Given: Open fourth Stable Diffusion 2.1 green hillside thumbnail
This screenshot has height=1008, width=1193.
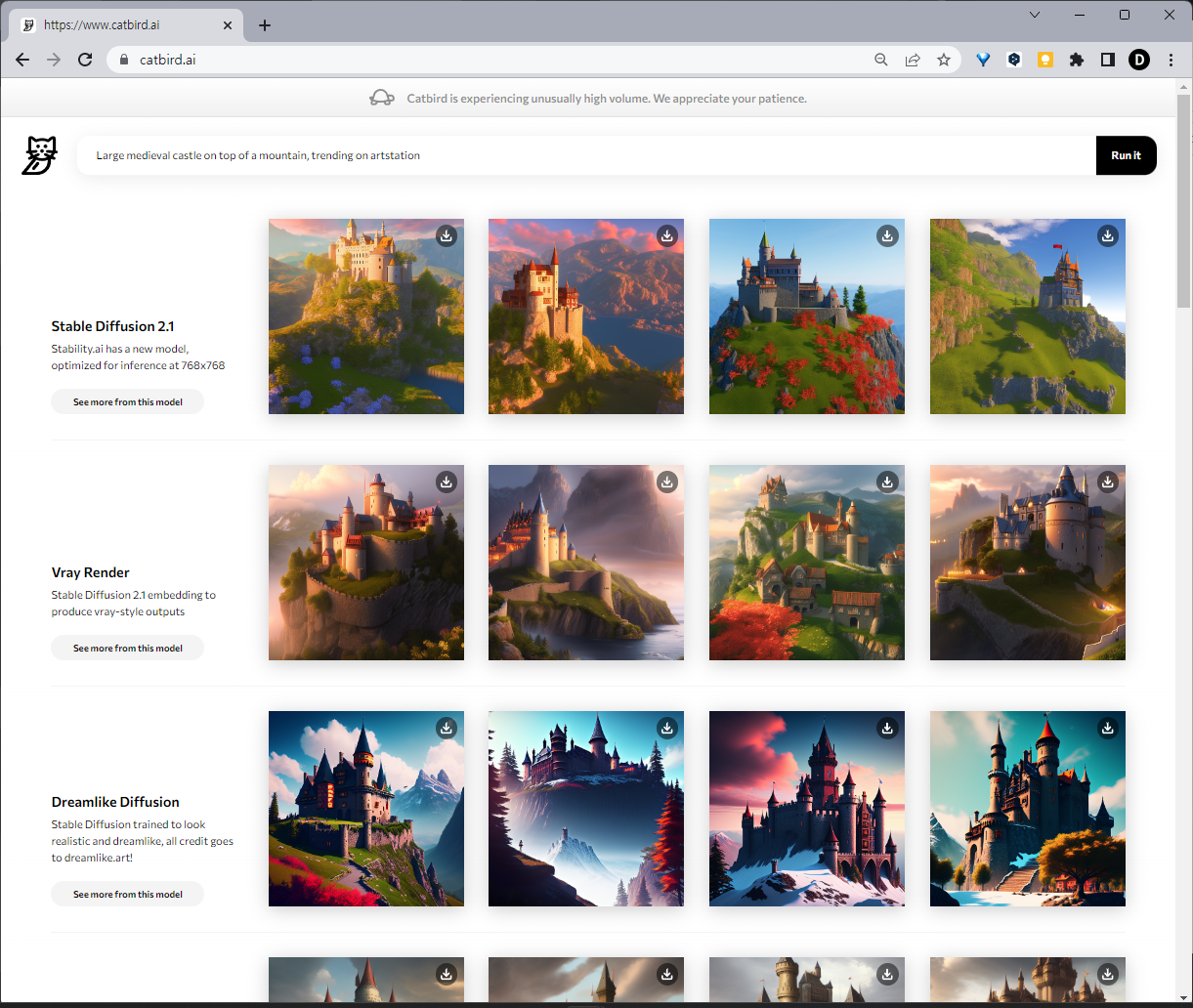Looking at the screenshot, I should tap(1028, 316).
